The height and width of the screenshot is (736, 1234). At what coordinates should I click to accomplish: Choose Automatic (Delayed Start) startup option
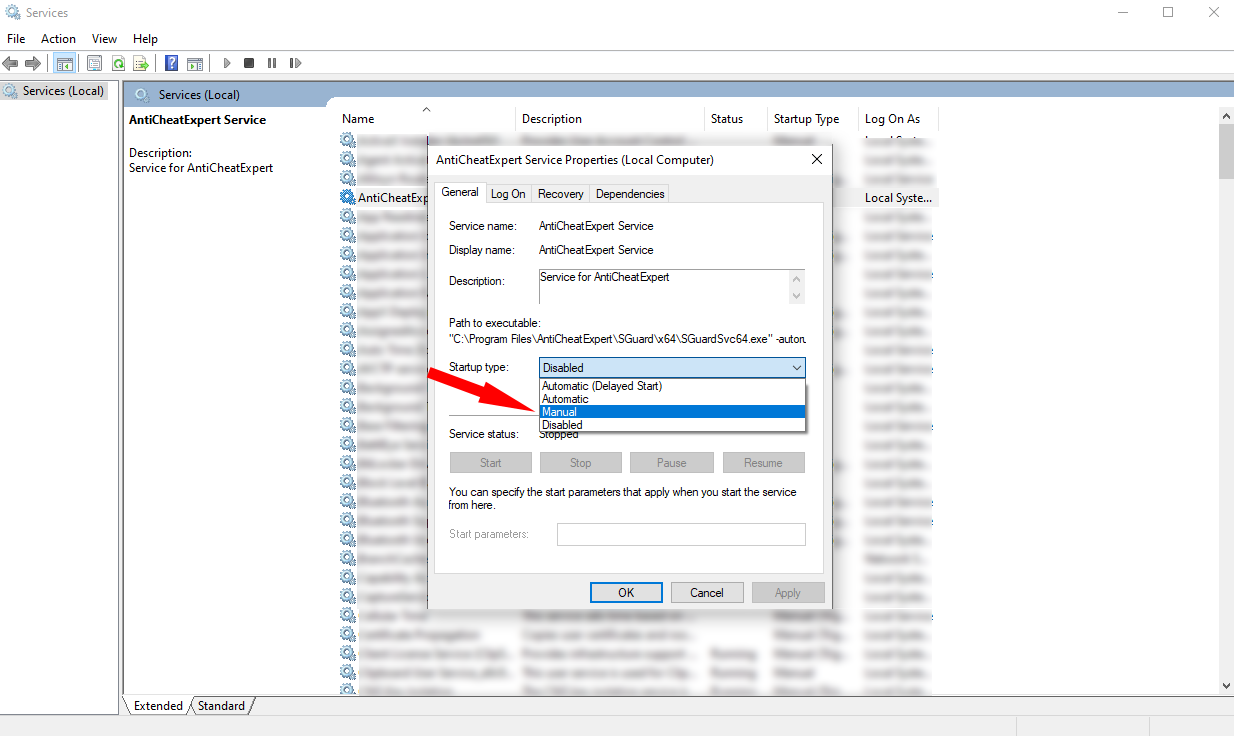(672, 386)
